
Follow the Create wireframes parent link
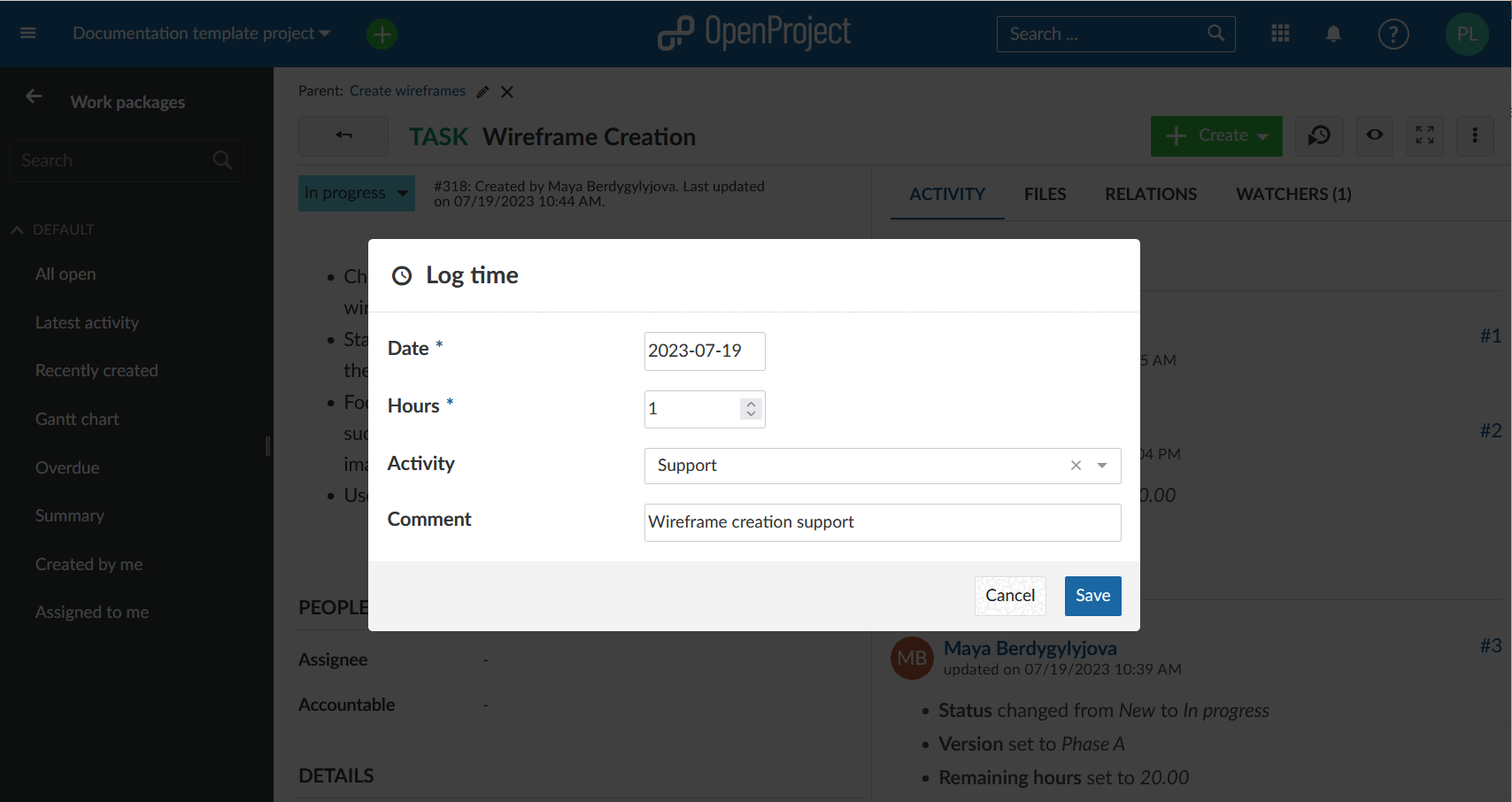click(407, 90)
